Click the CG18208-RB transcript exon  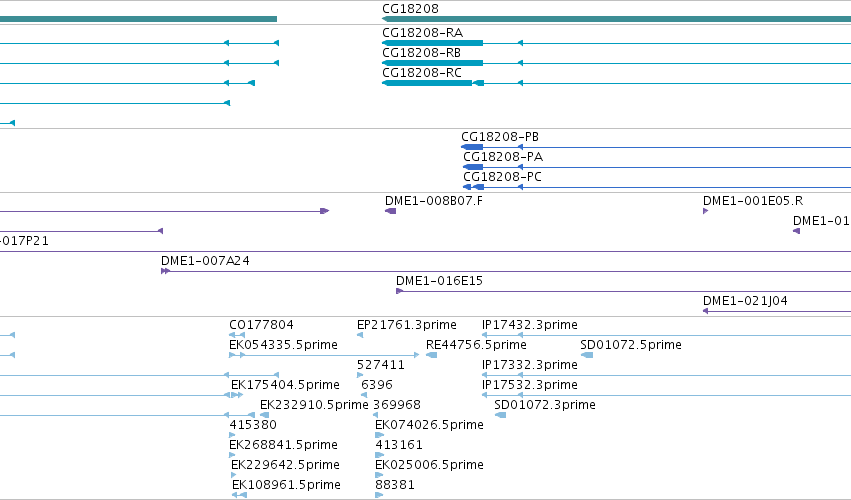coord(433,63)
